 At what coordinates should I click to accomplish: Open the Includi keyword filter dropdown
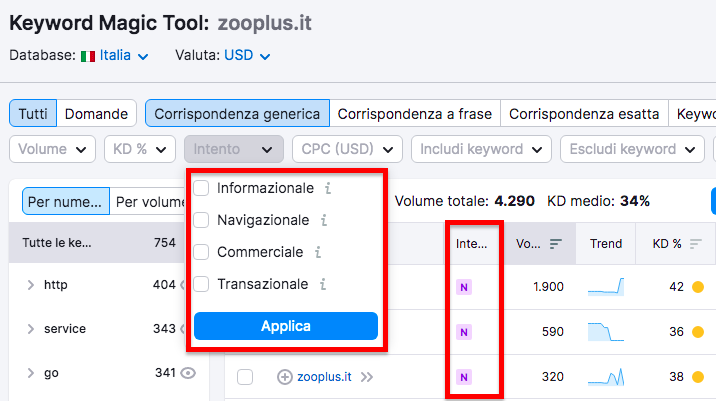click(x=481, y=149)
